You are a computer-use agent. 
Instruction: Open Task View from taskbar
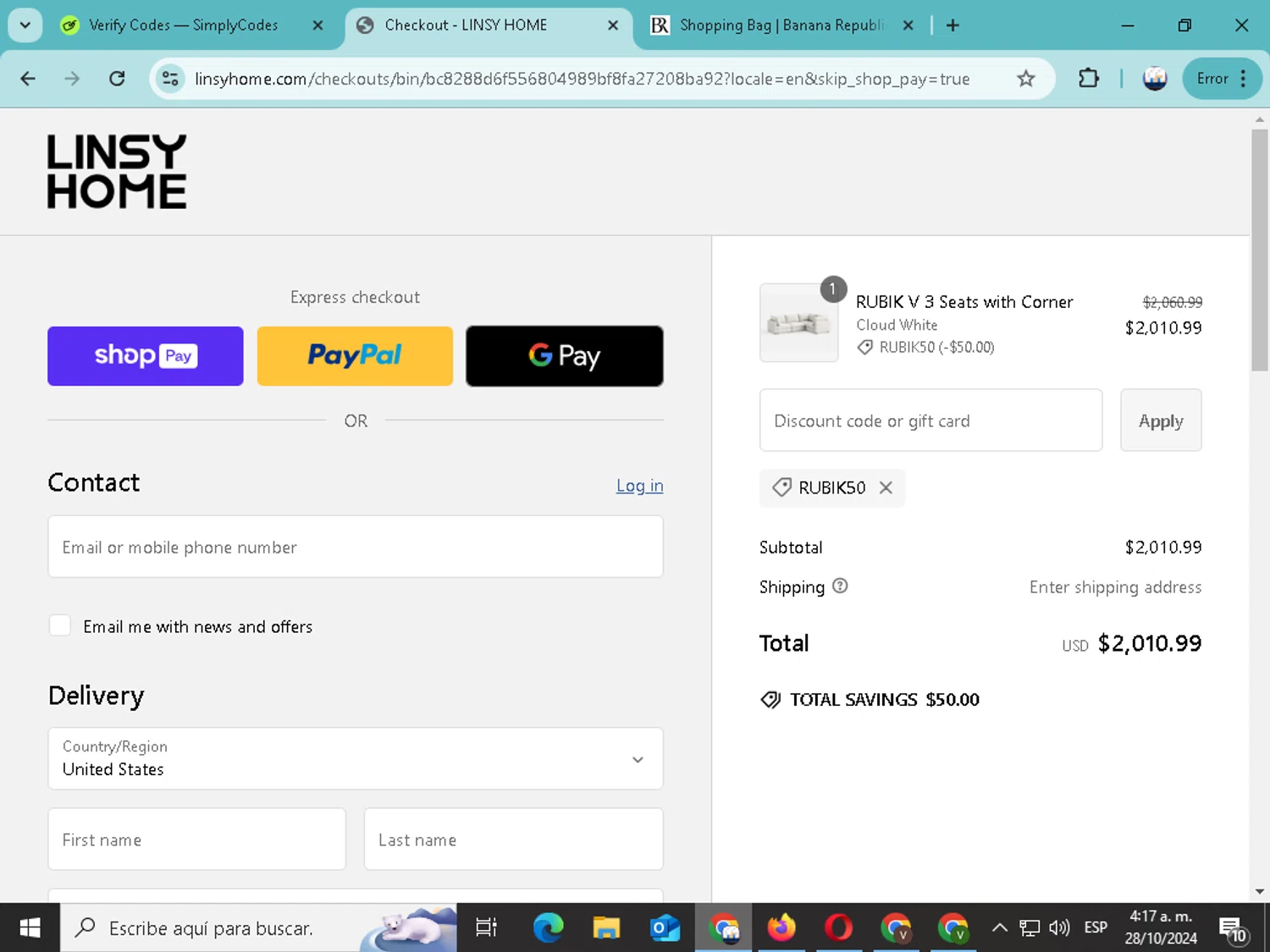click(486, 928)
